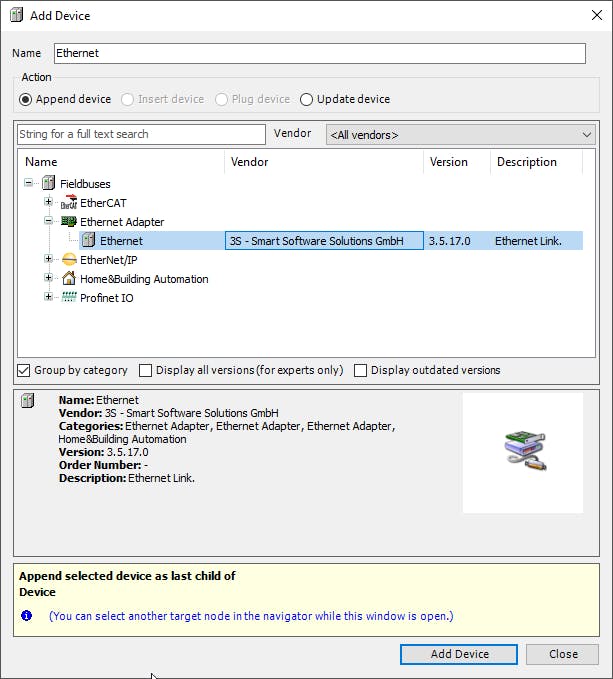Viewport: 613px width, 679px height.
Task: Click the Ethernet Adapter card icon
Action: pyautogui.click(x=69, y=221)
